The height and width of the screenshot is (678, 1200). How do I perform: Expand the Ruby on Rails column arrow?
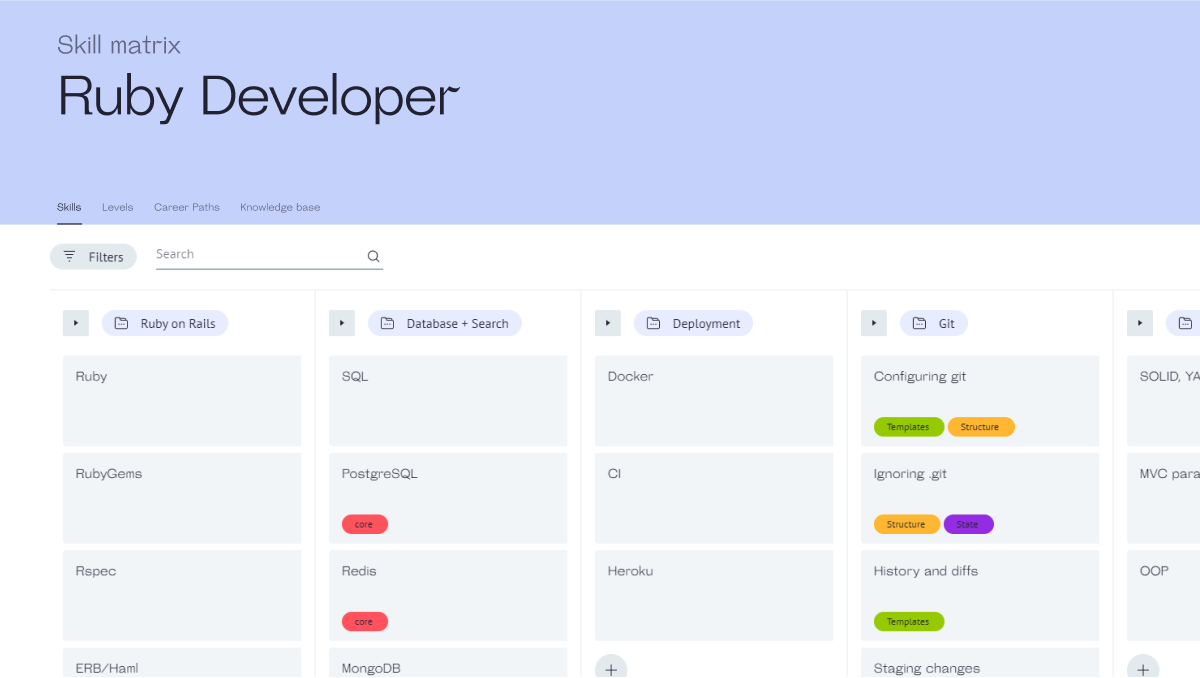pos(76,323)
